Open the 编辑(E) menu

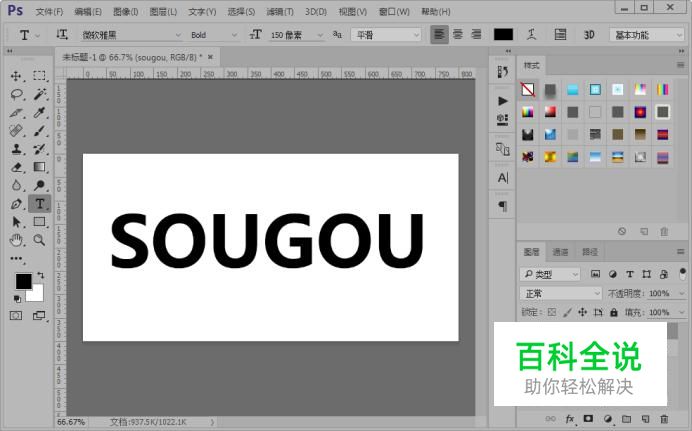tap(88, 11)
